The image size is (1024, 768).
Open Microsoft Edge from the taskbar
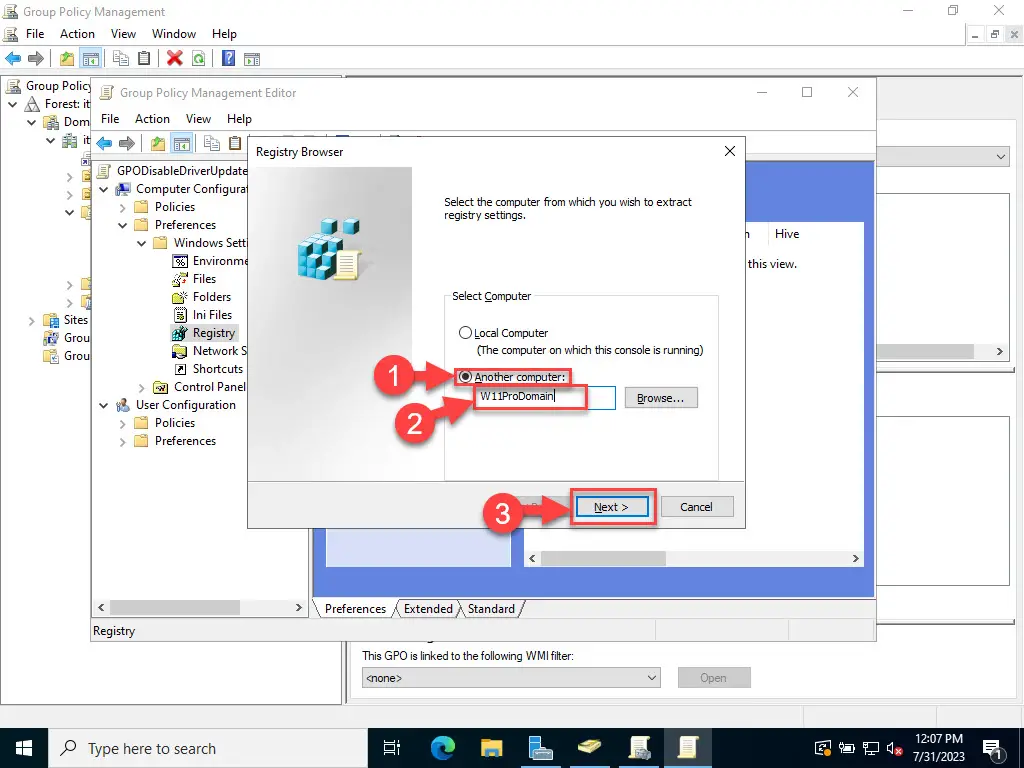coord(442,747)
